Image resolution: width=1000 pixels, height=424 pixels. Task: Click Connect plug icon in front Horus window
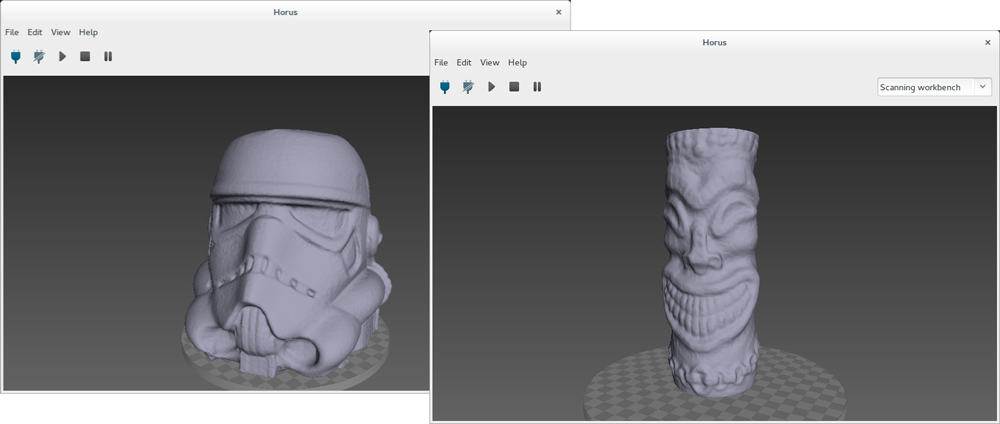[x=445, y=87]
